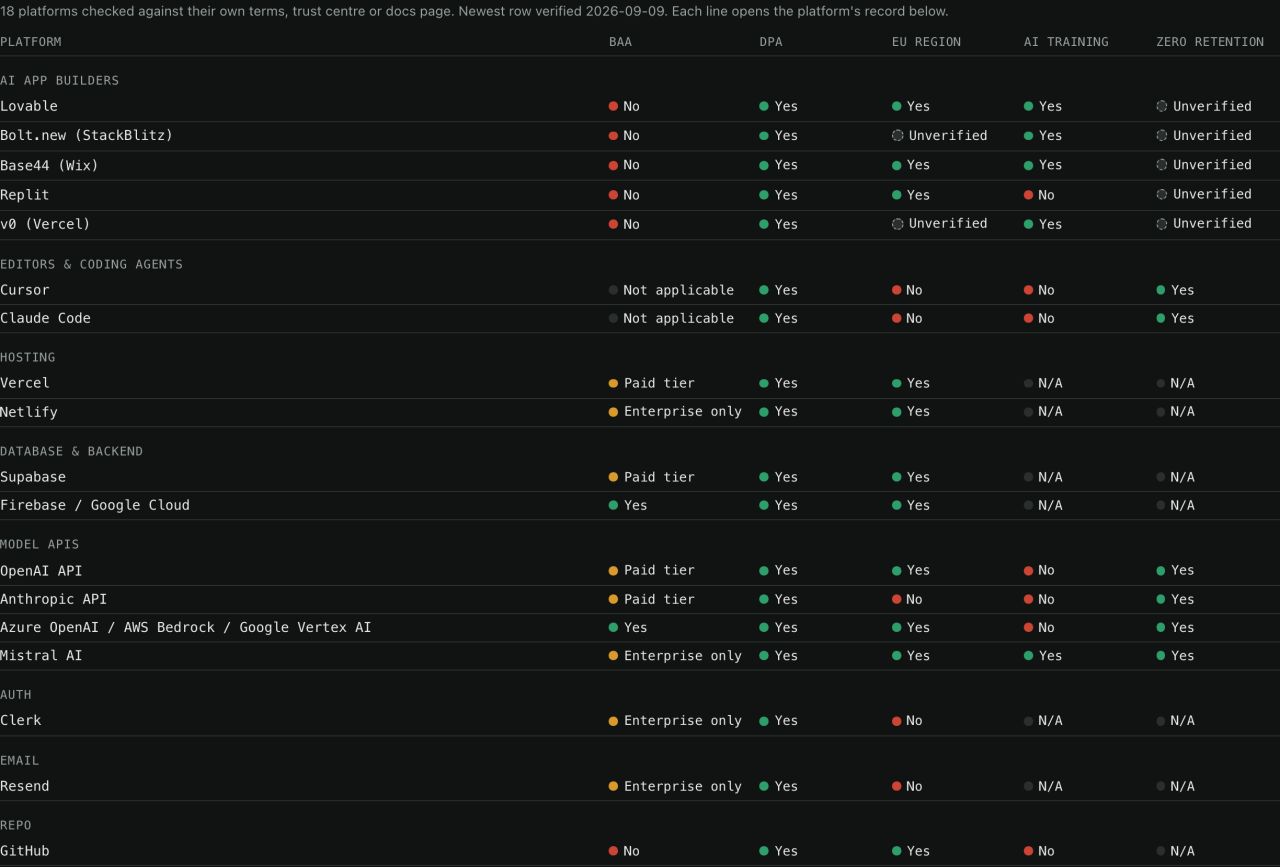Click the AI TRAINING column header
This screenshot has width=1280, height=867.
(1066, 42)
